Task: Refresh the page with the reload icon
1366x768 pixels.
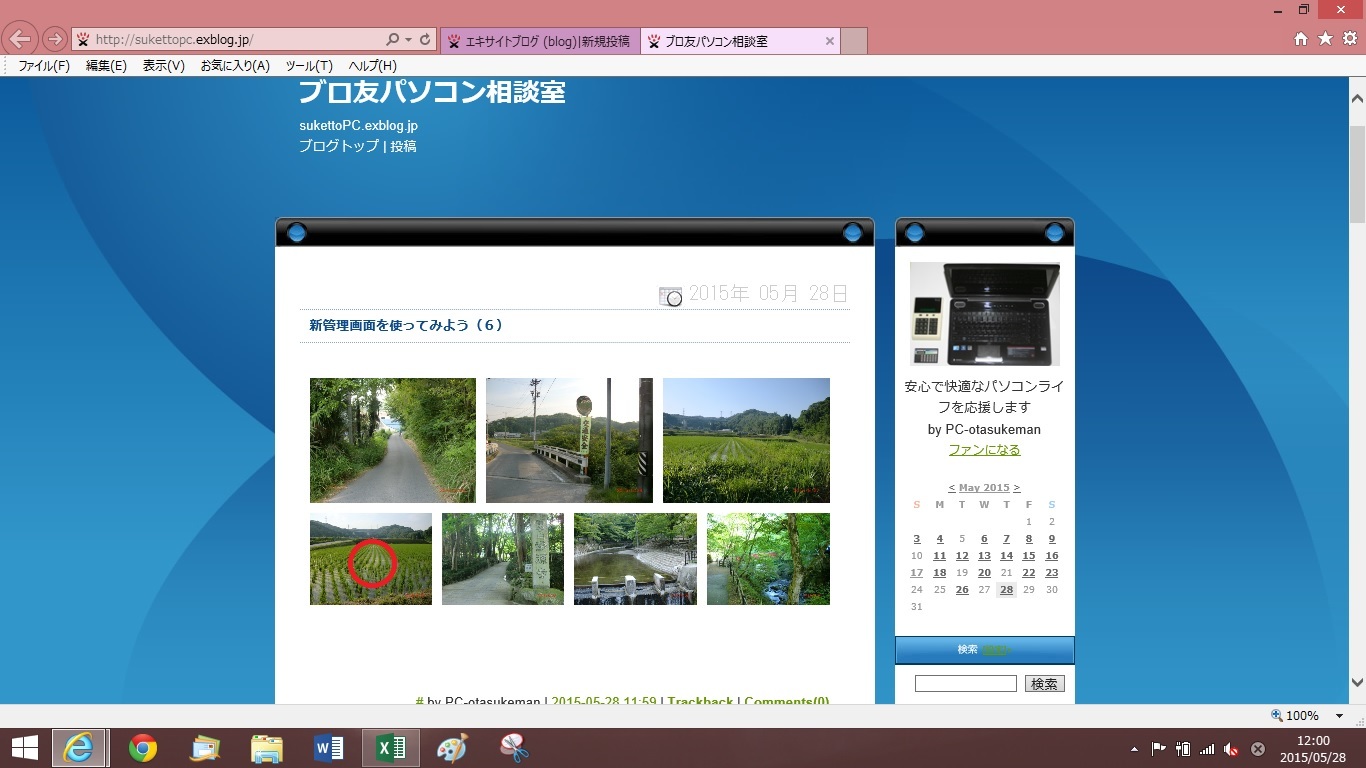Action: (425, 40)
